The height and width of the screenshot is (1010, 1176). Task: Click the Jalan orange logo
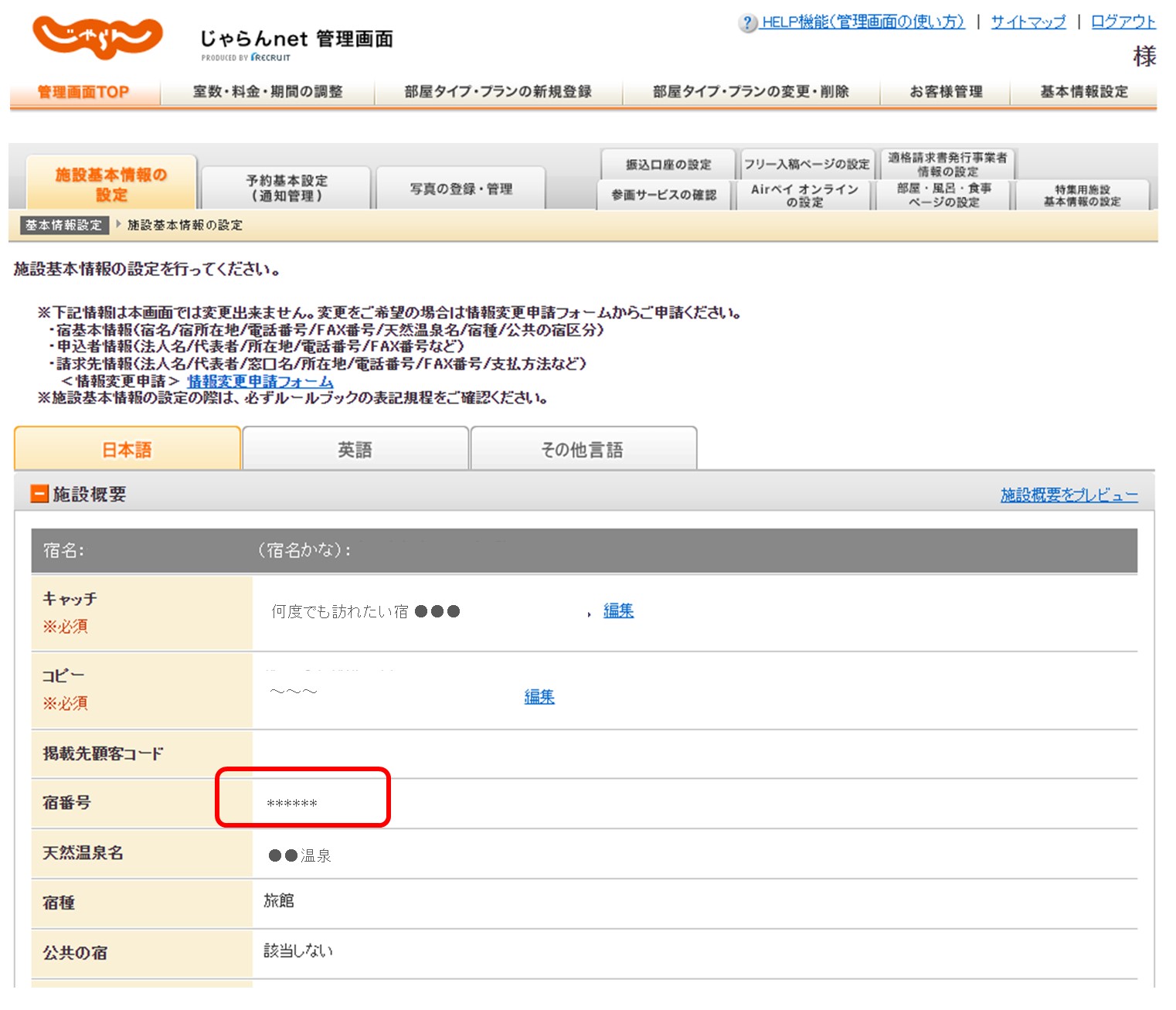(x=97, y=36)
